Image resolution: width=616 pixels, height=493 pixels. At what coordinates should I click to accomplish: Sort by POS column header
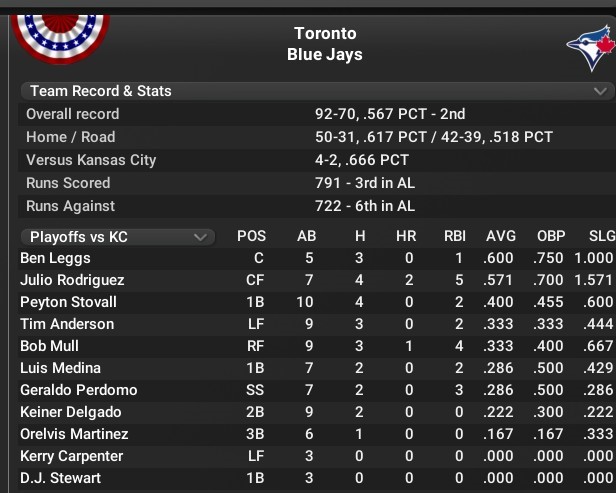coord(252,237)
